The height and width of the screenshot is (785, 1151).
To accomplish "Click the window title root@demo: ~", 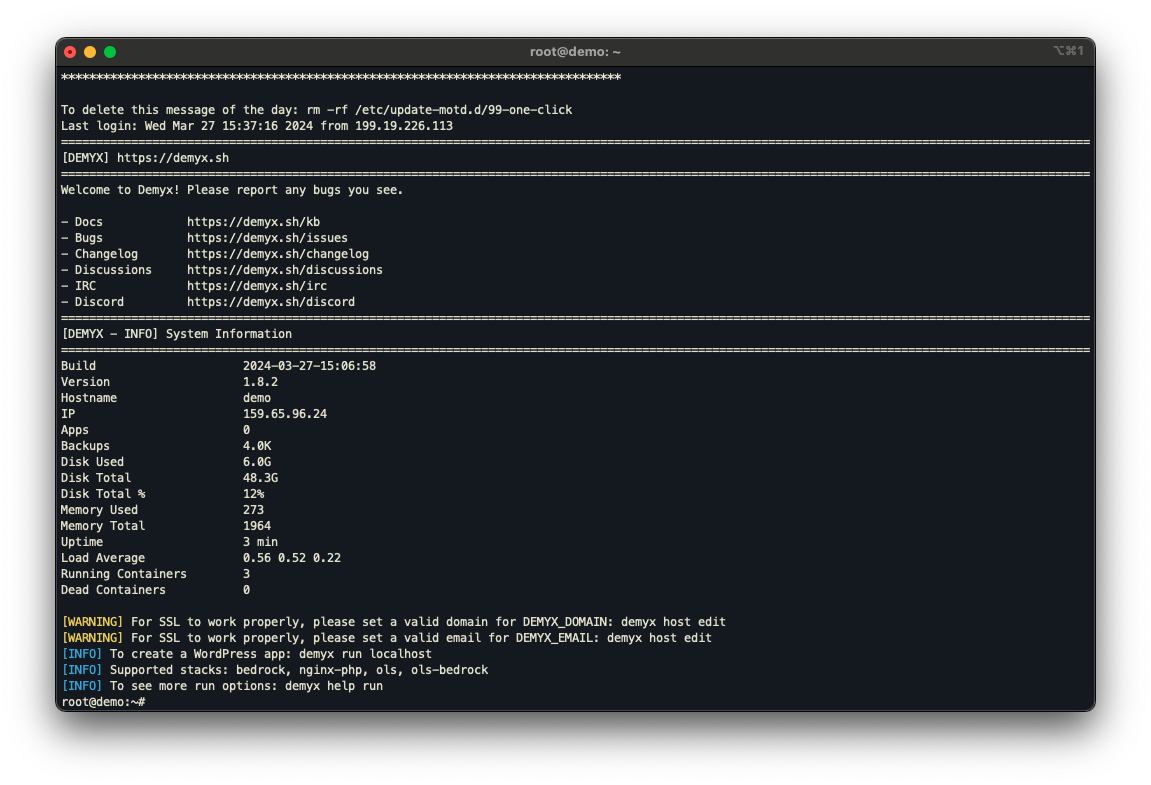I will point(575,52).
